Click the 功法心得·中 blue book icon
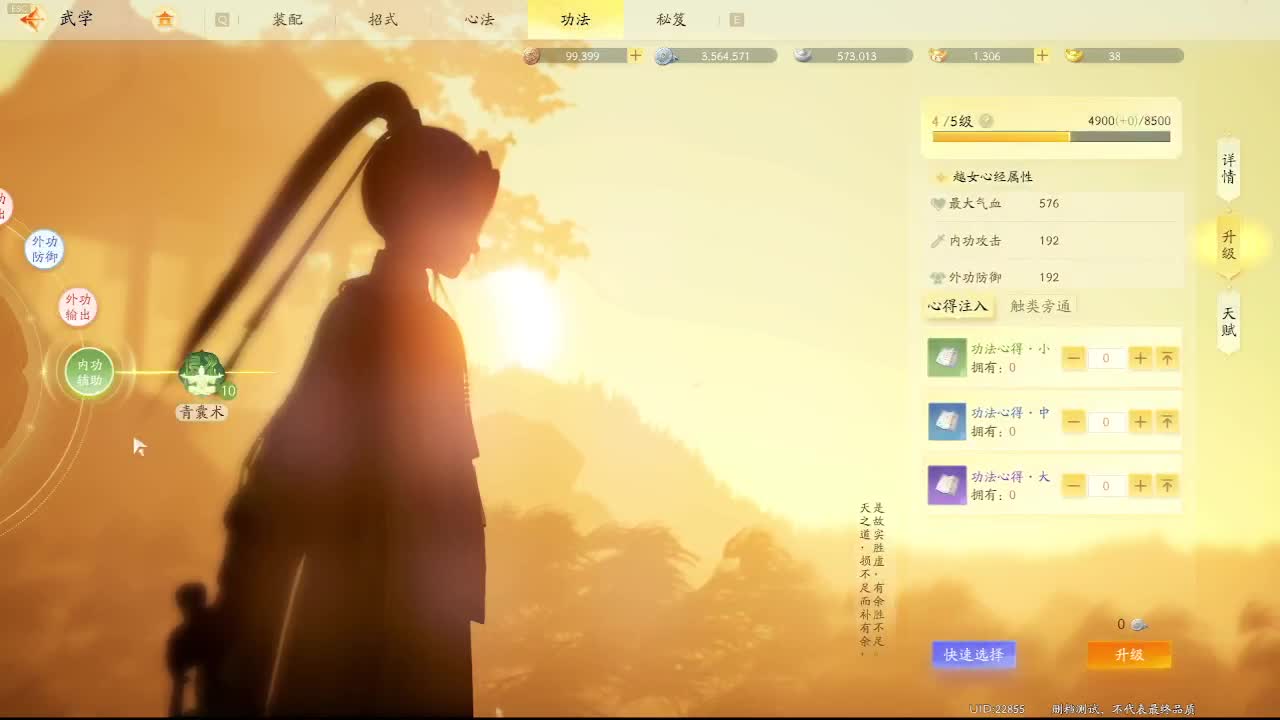This screenshot has width=1280, height=720. tap(947, 422)
